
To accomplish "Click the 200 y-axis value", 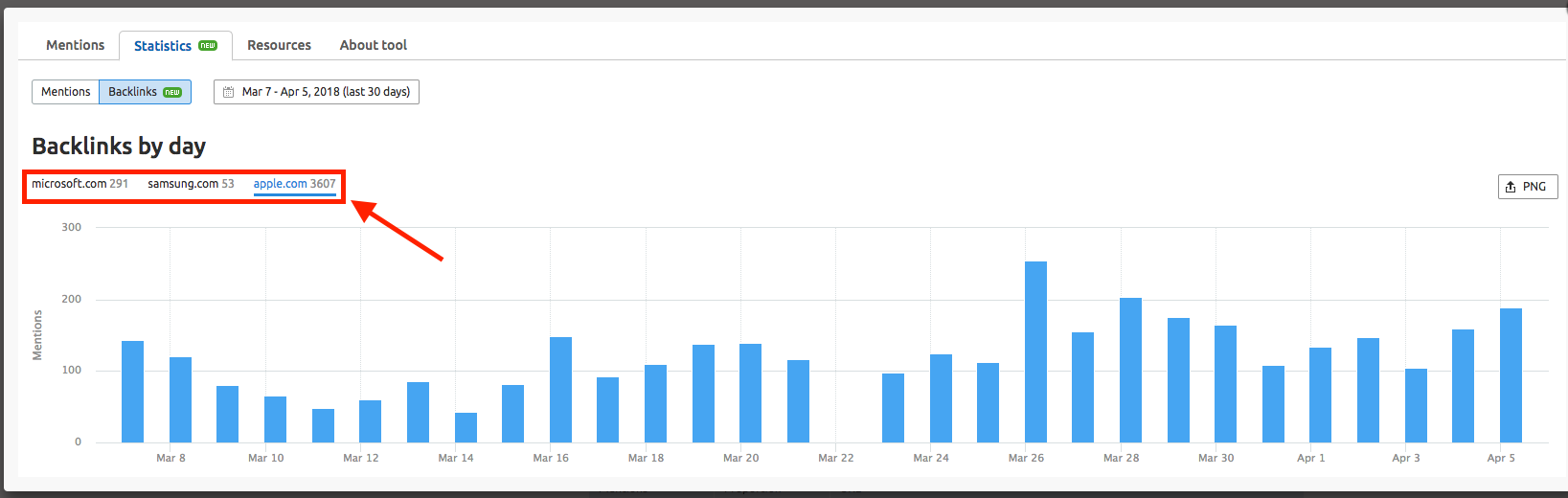I will [x=72, y=299].
